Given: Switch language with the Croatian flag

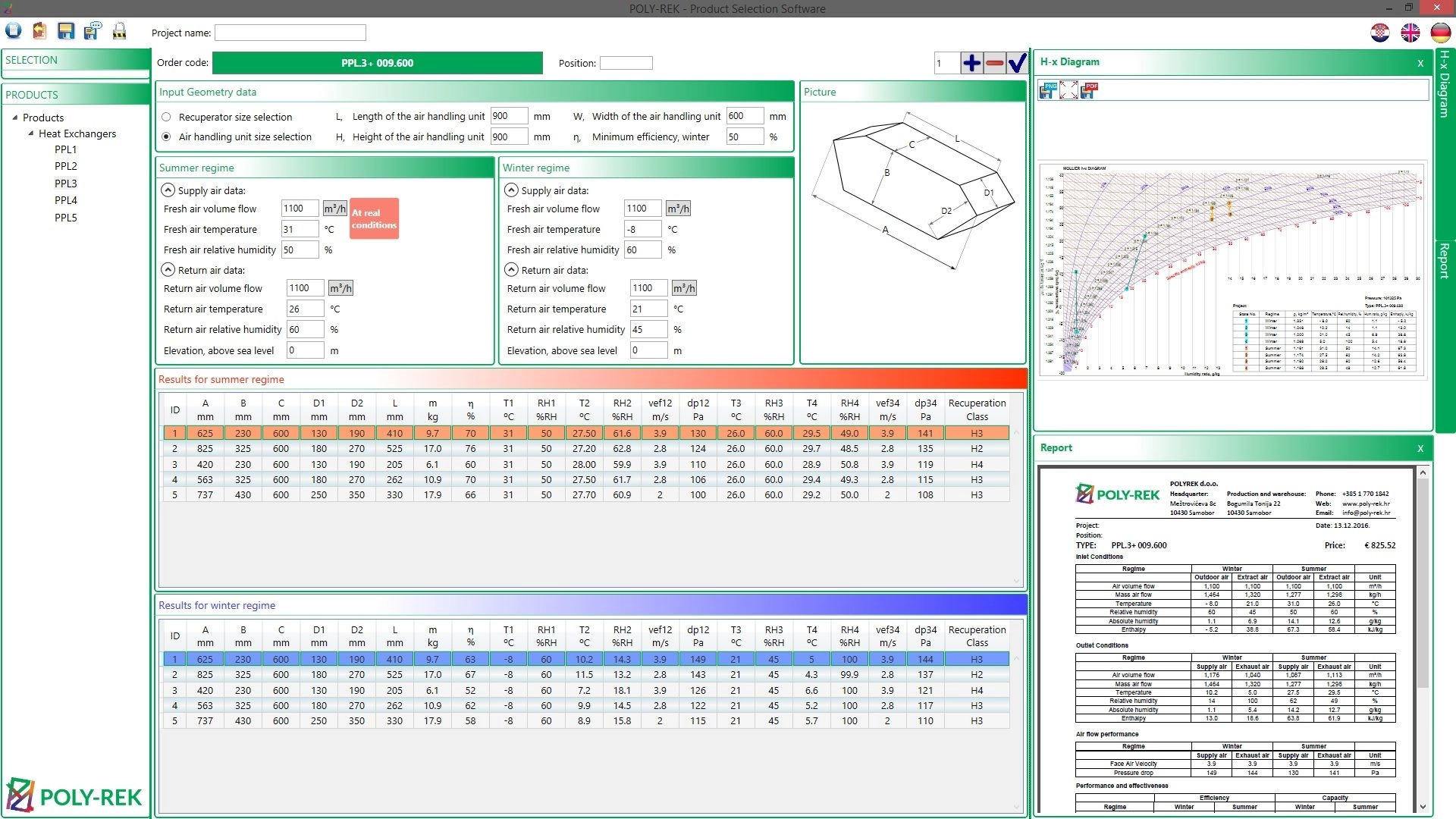Looking at the screenshot, I should [1380, 33].
